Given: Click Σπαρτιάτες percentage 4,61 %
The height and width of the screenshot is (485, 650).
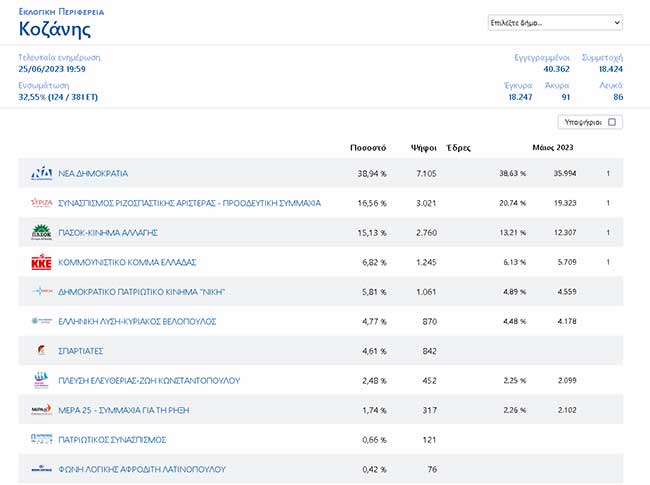Looking at the screenshot, I should click(374, 351).
